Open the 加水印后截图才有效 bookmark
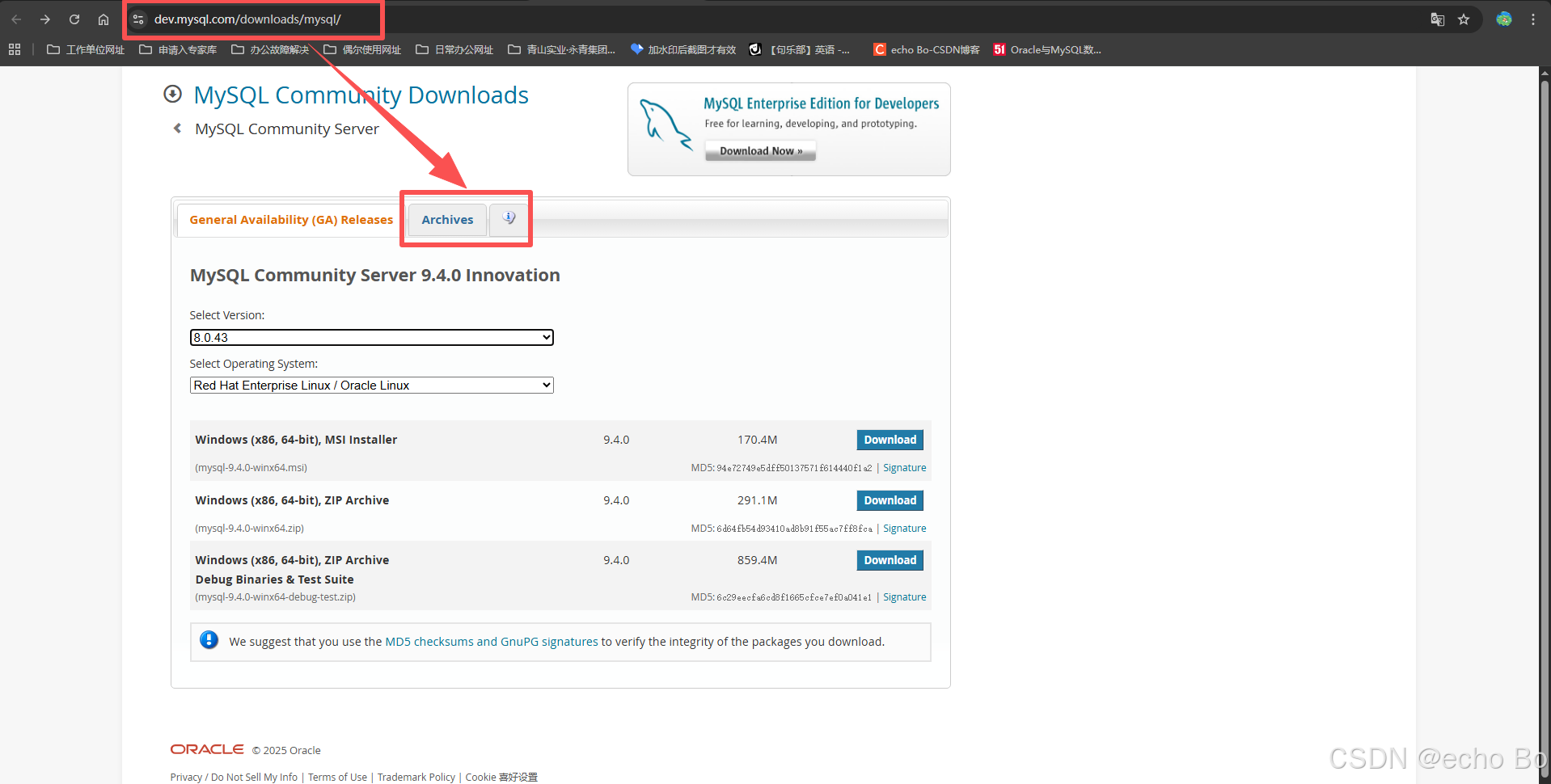The width and height of the screenshot is (1551, 784). tap(683, 49)
